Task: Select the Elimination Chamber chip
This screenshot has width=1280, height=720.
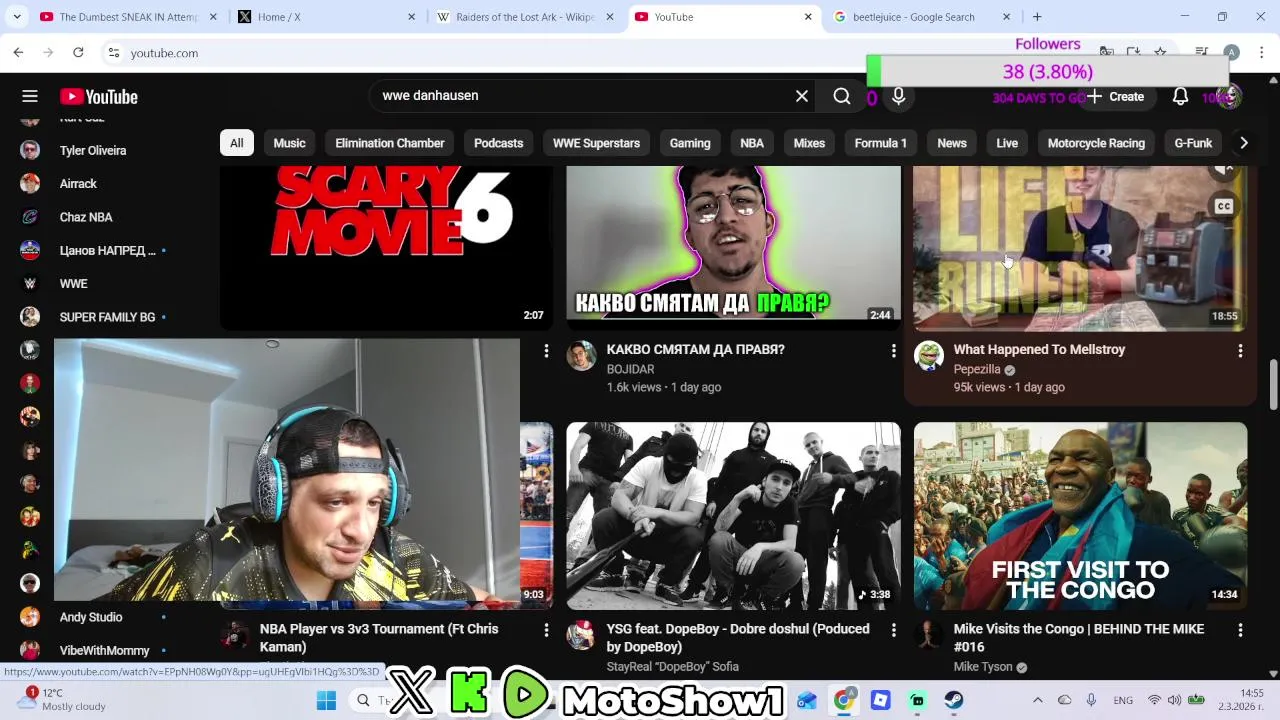Action: click(390, 143)
